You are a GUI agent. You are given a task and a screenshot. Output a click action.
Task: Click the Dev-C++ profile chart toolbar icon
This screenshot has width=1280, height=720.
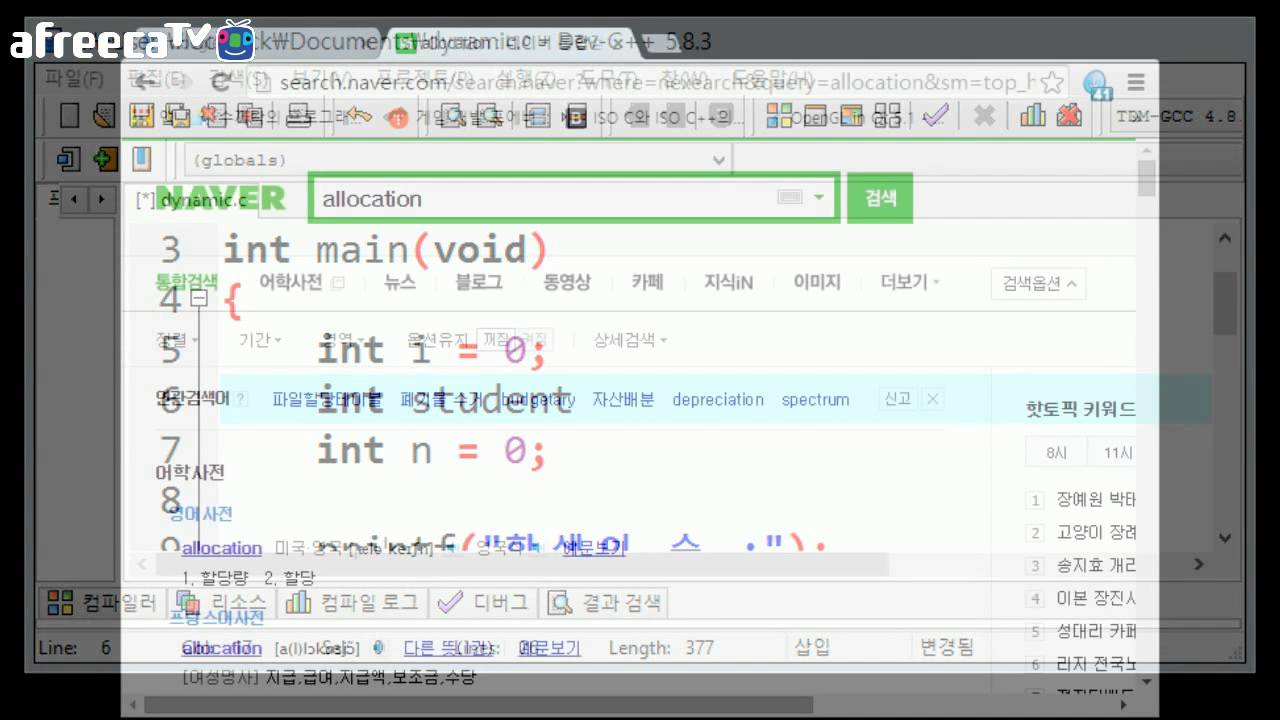point(1033,115)
